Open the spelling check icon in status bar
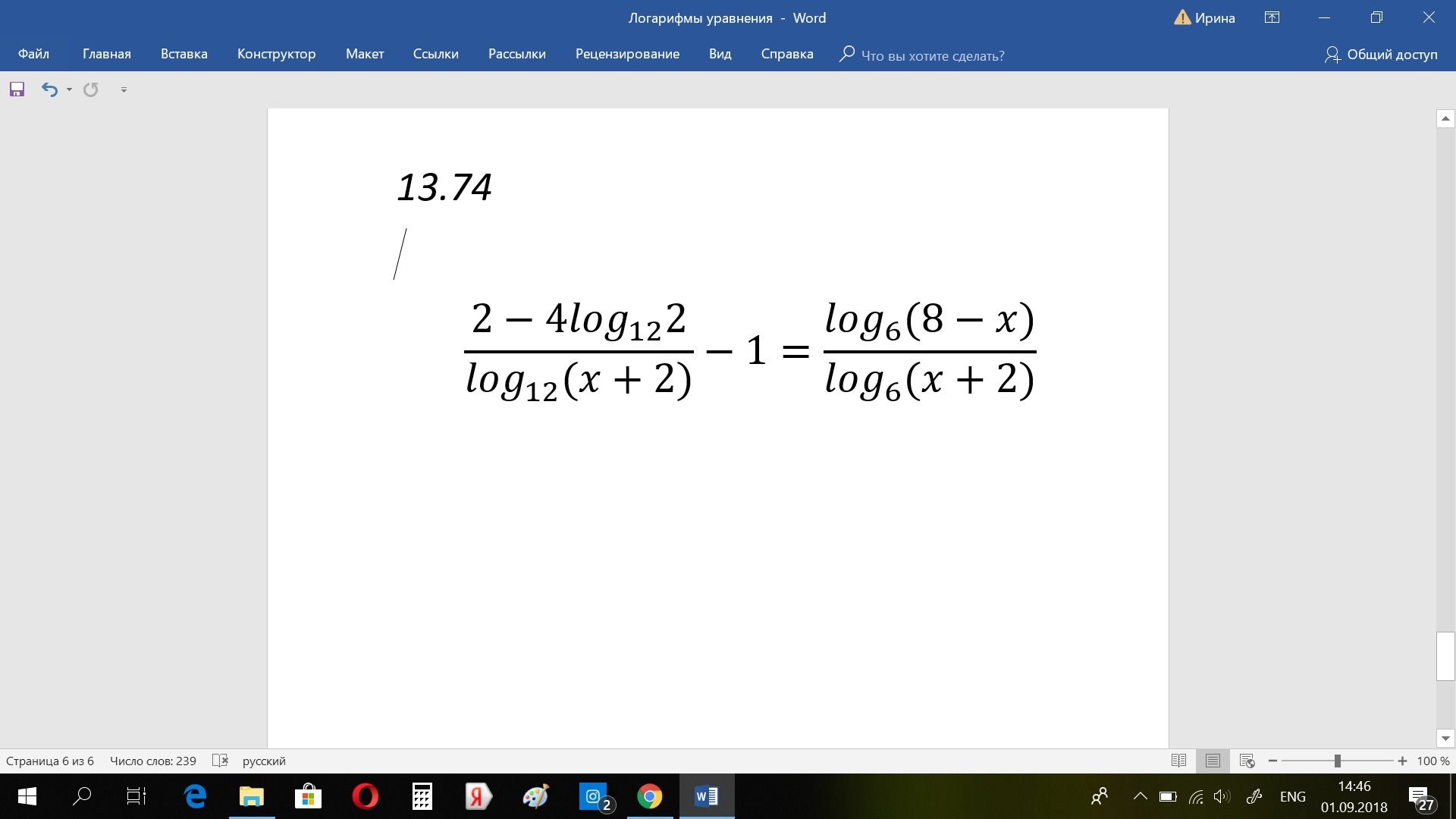 tap(220, 761)
